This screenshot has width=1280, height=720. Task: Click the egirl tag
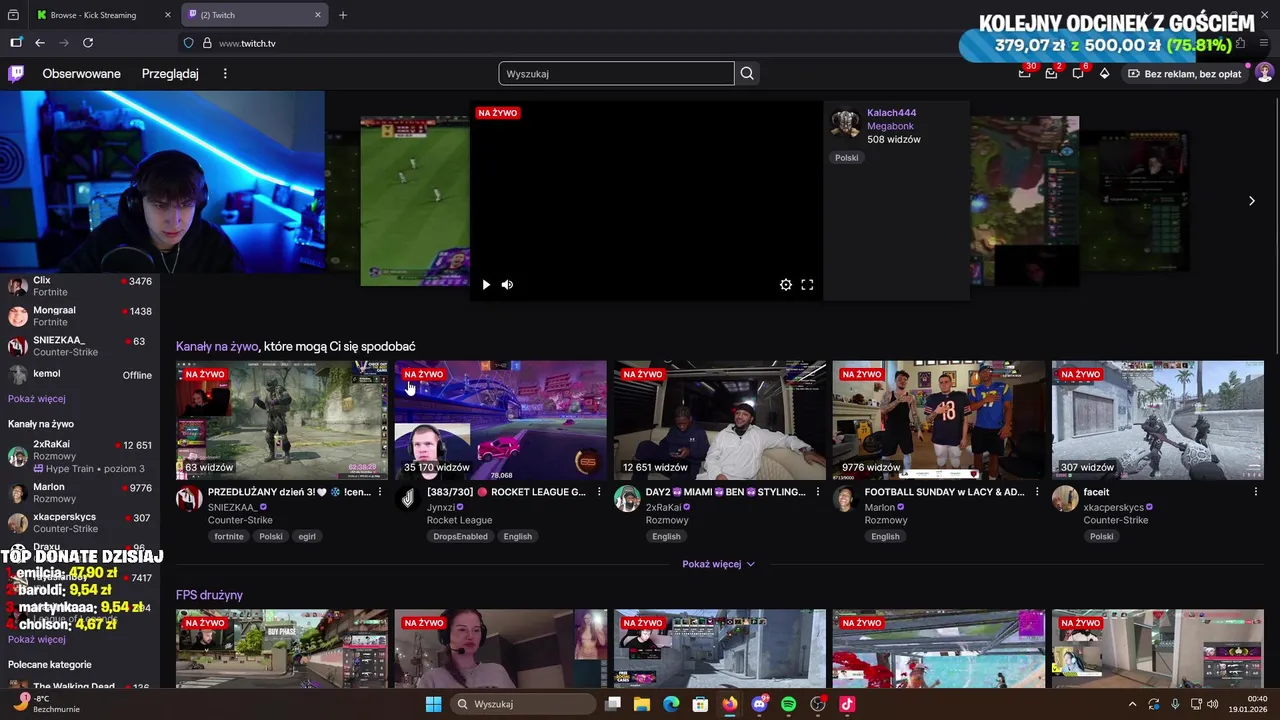[x=307, y=536]
